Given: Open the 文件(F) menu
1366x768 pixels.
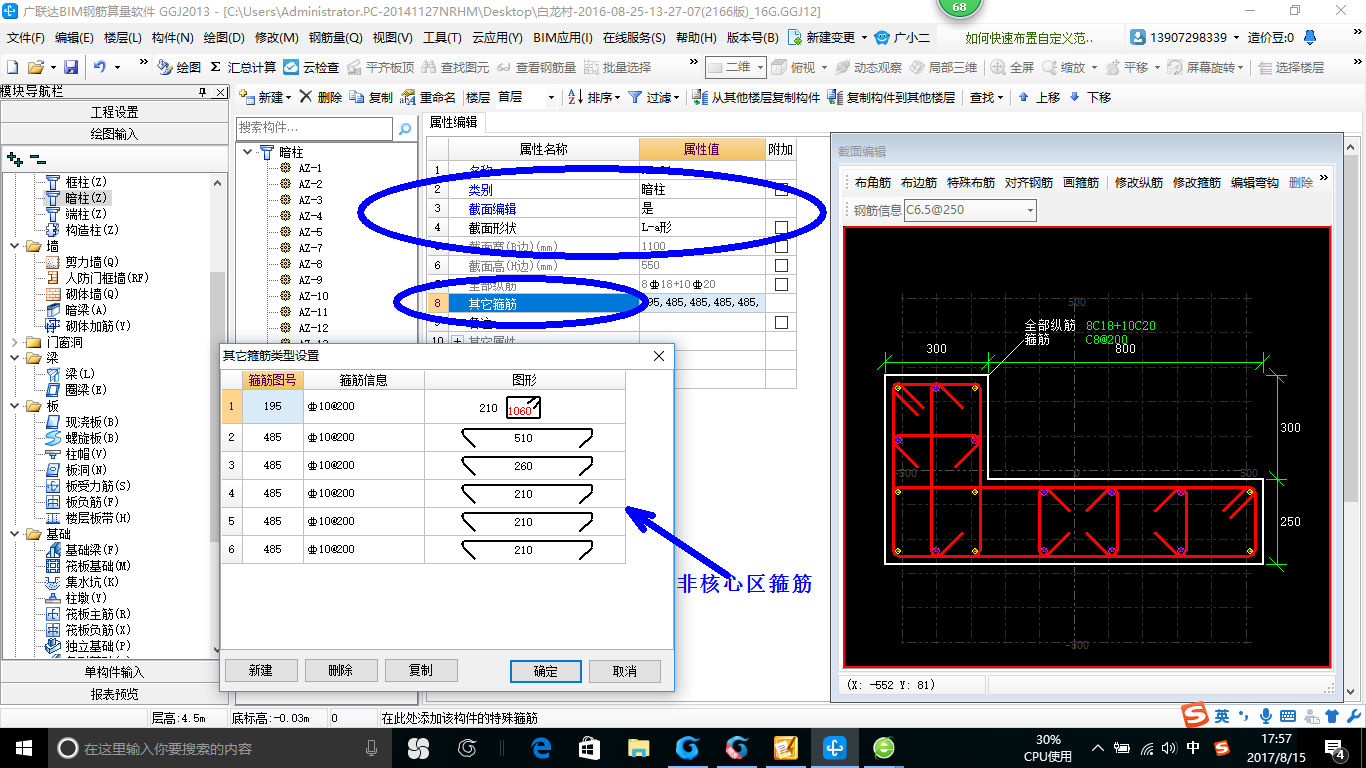Looking at the screenshot, I should pyautogui.click(x=25, y=38).
